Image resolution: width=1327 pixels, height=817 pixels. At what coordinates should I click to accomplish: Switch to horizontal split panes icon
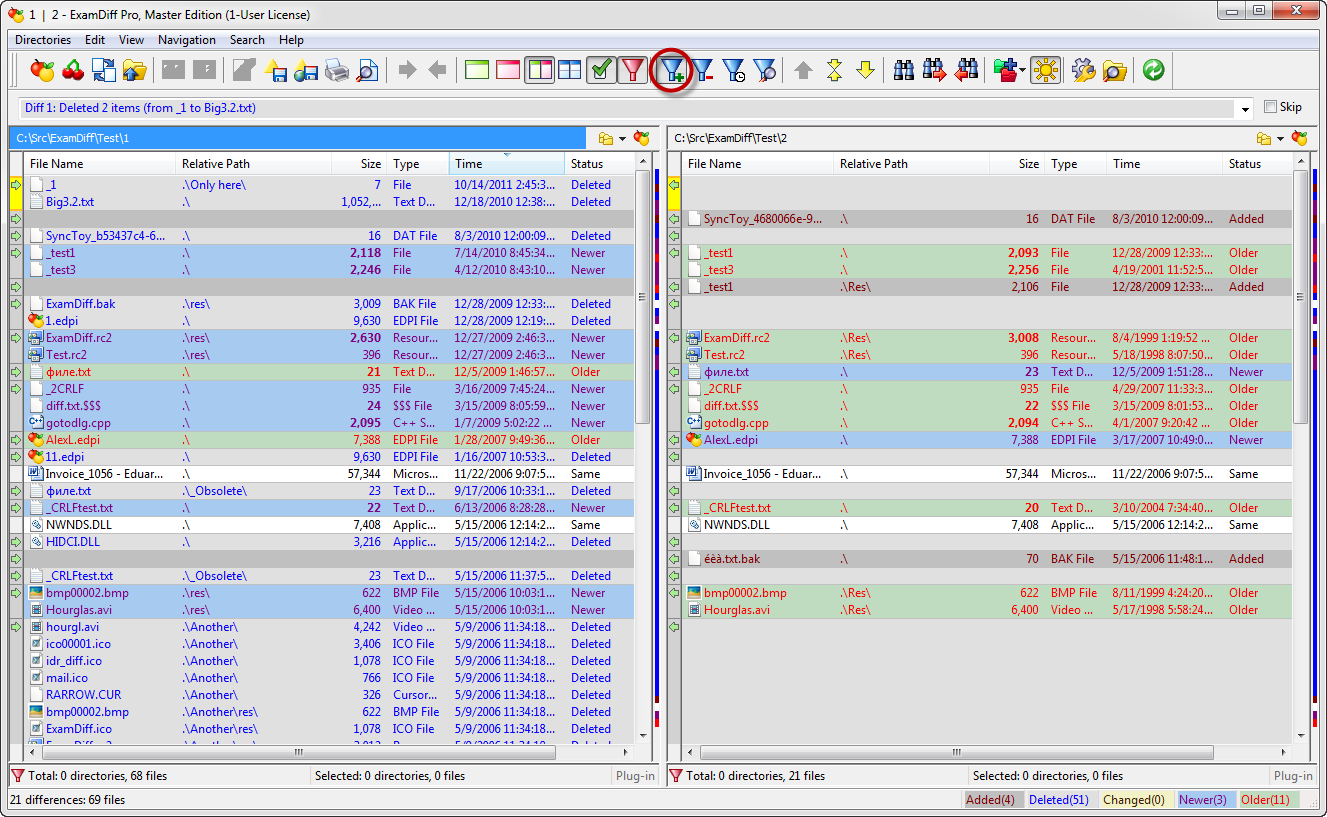[570, 70]
